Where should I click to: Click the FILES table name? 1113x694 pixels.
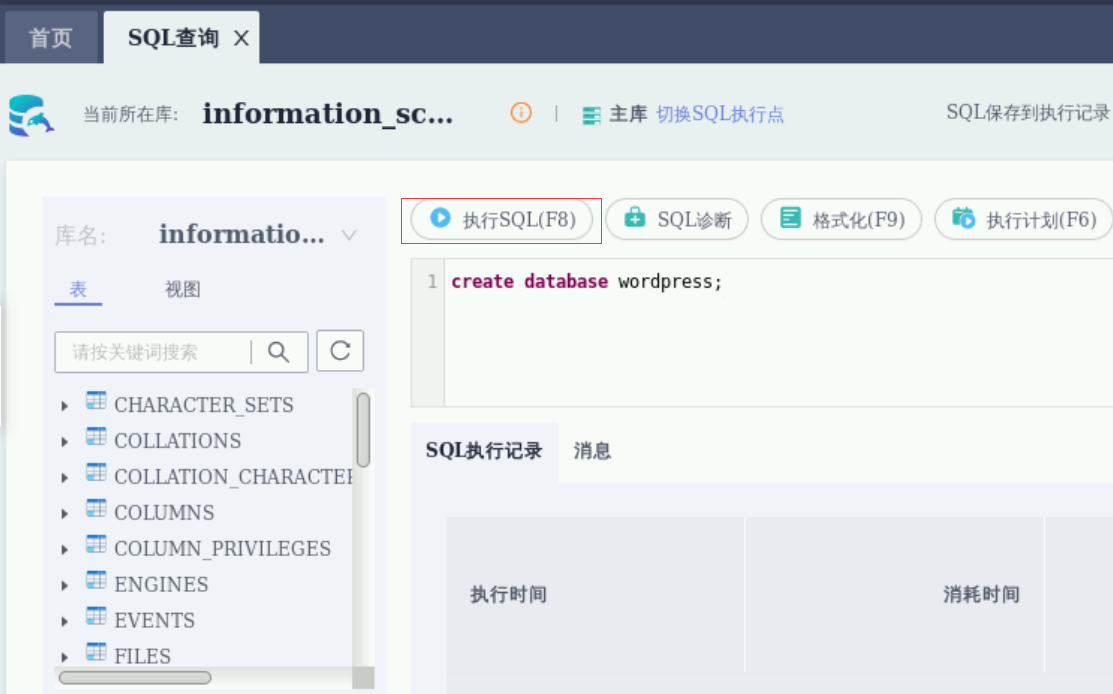tap(142, 656)
